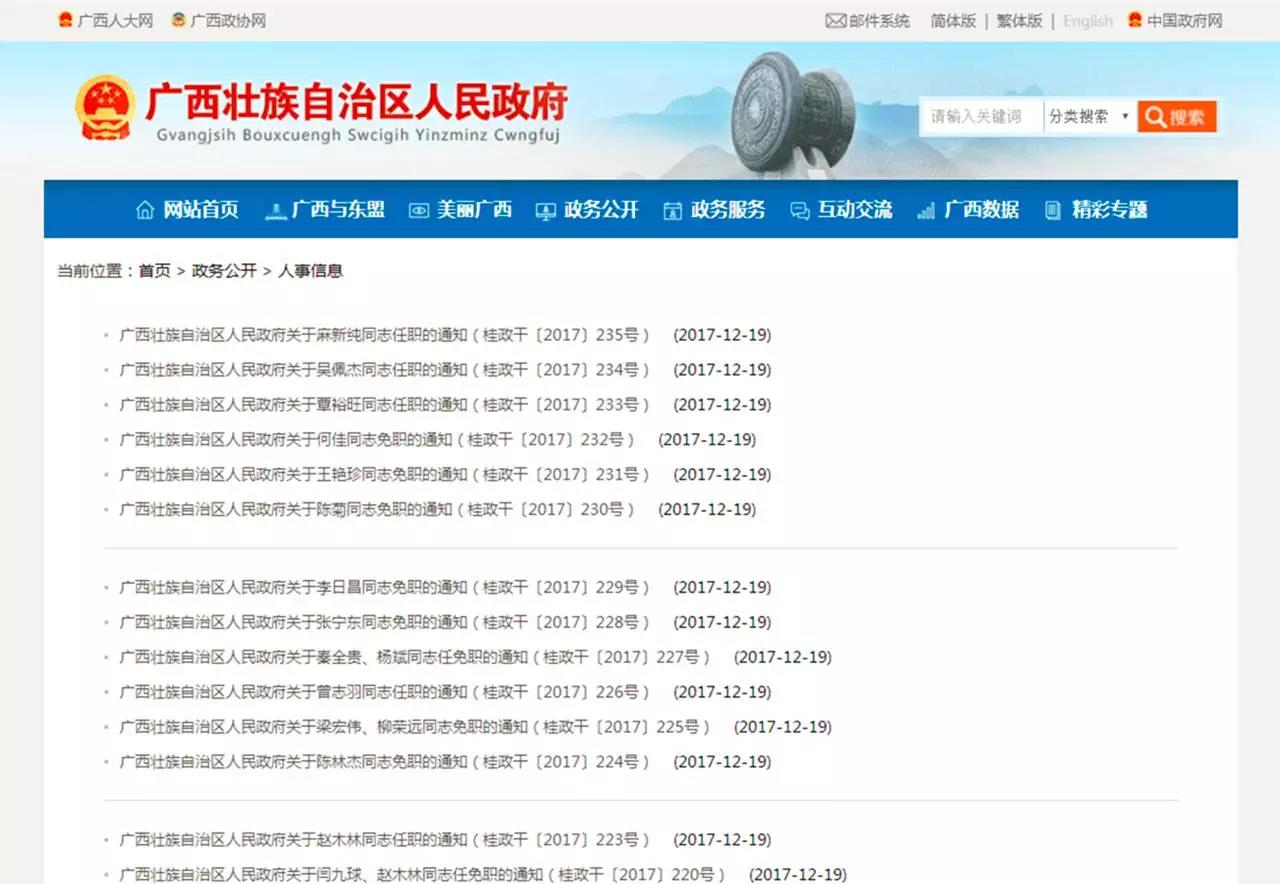Open notice 223号 about 赵木林
Image resolution: width=1280 pixels, height=884 pixels.
pos(385,840)
